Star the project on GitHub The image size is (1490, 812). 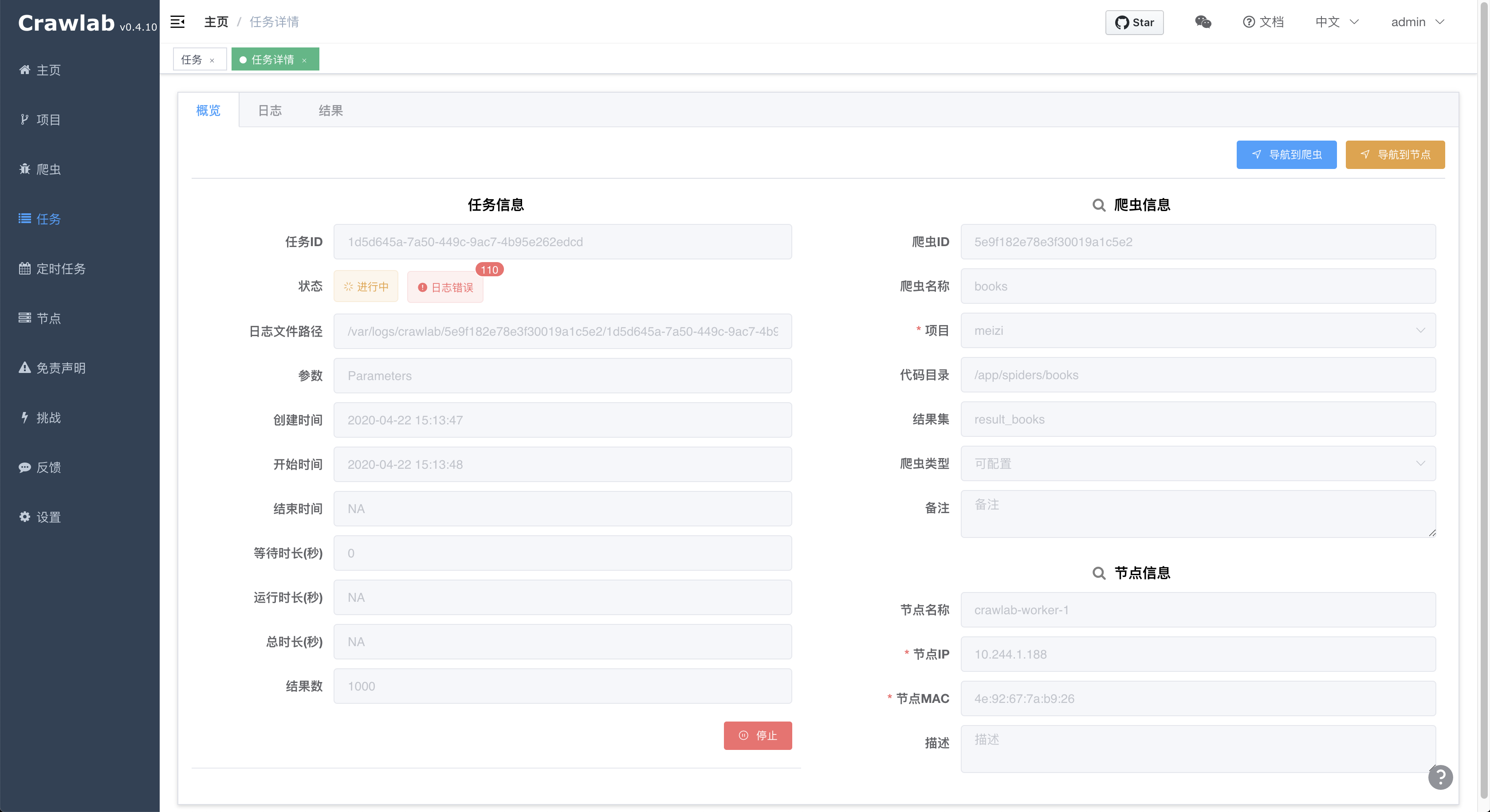tap(1134, 22)
